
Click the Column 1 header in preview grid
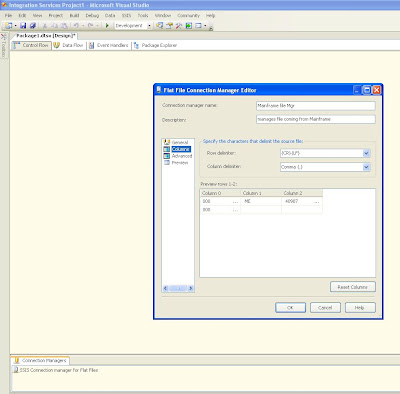pos(261,193)
